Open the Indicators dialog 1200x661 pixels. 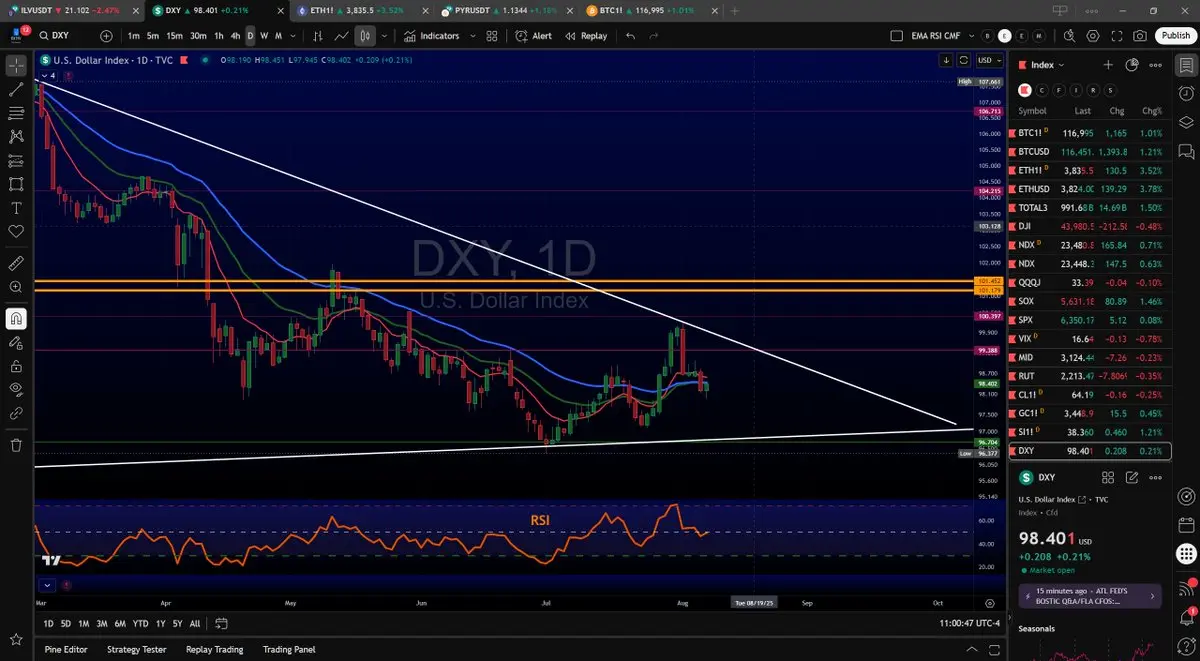[x=432, y=35]
